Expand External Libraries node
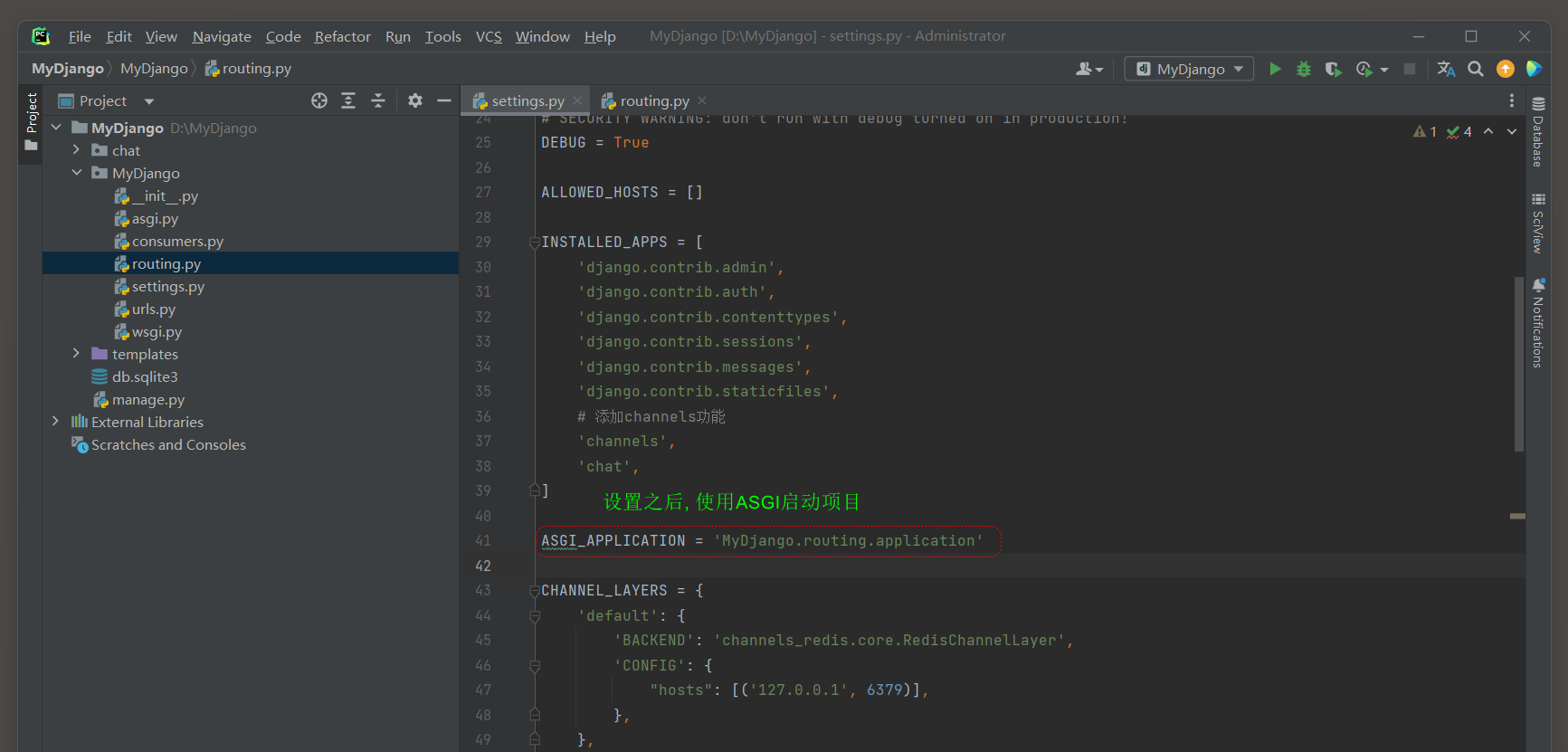This screenshot has height=752, width=1568. point(56,422)
